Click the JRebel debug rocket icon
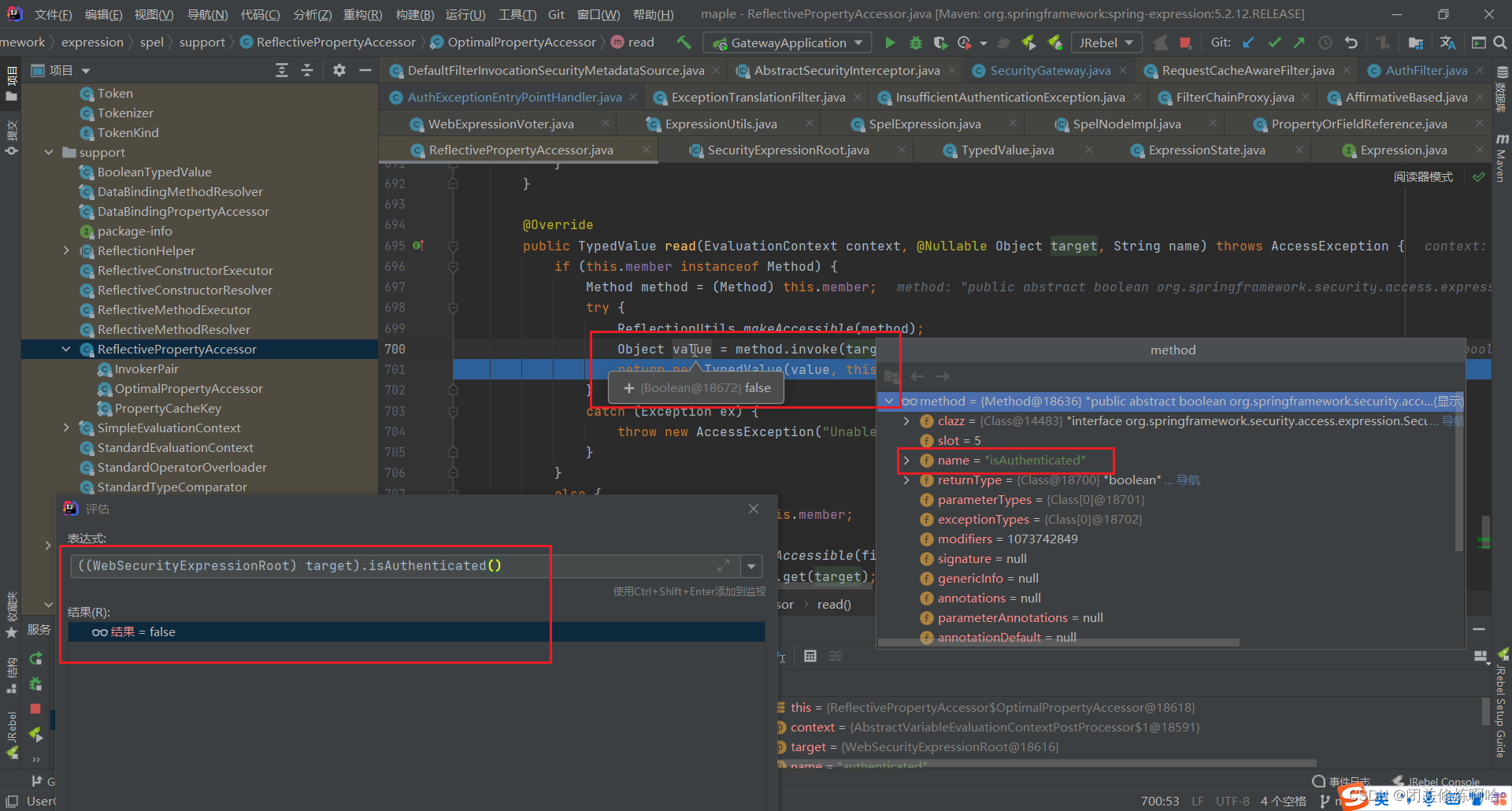 coord(1055,43)
